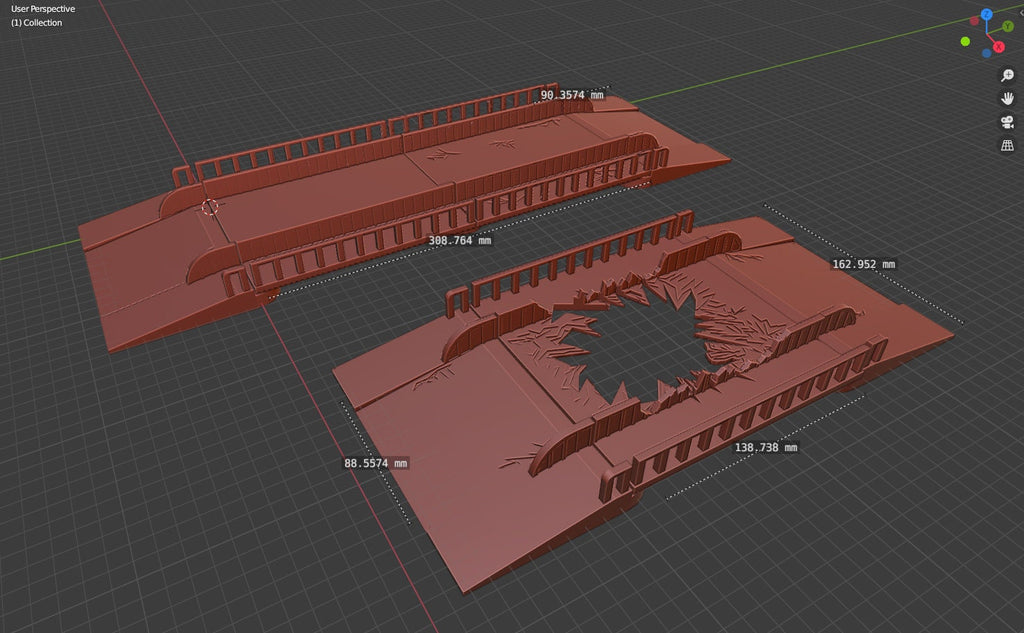
Task: Select the 90.3574 mm measurement label
Action: point(572,95)
